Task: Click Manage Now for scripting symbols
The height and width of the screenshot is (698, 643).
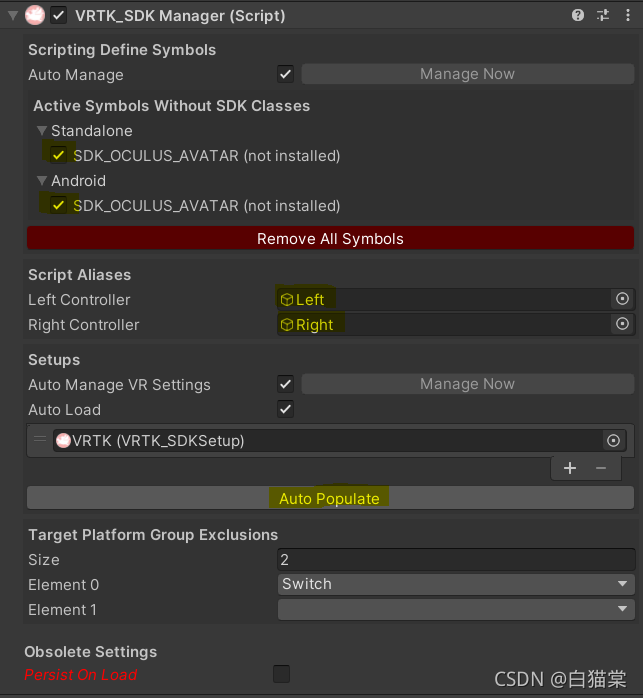Action: [x=468, y=74]
